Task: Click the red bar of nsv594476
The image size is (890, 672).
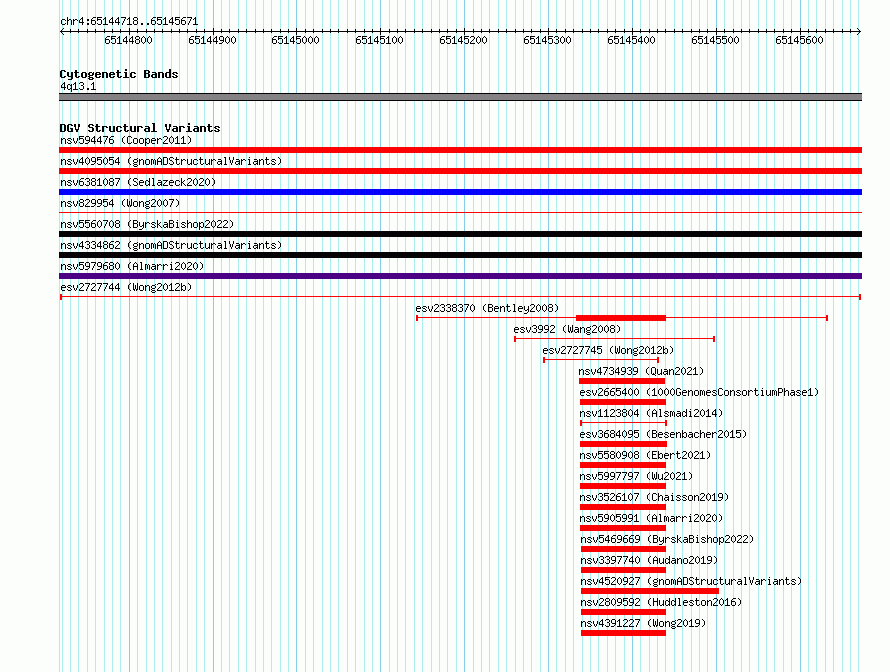Action: [460, 150]
